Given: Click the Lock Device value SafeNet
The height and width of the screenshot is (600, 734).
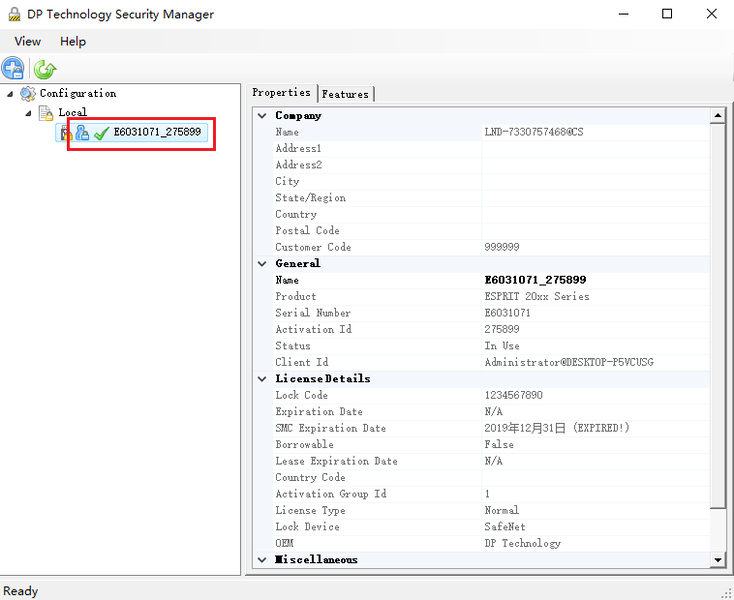Looking at the screenshot, I should click(505, 527).
